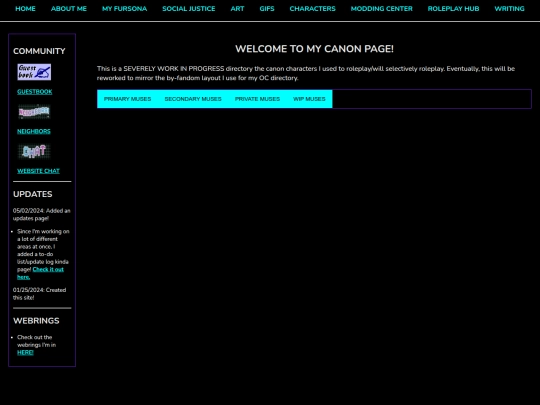Open the HOME nav link
This screenshot has height=405, width=540.
pos(25,9)
